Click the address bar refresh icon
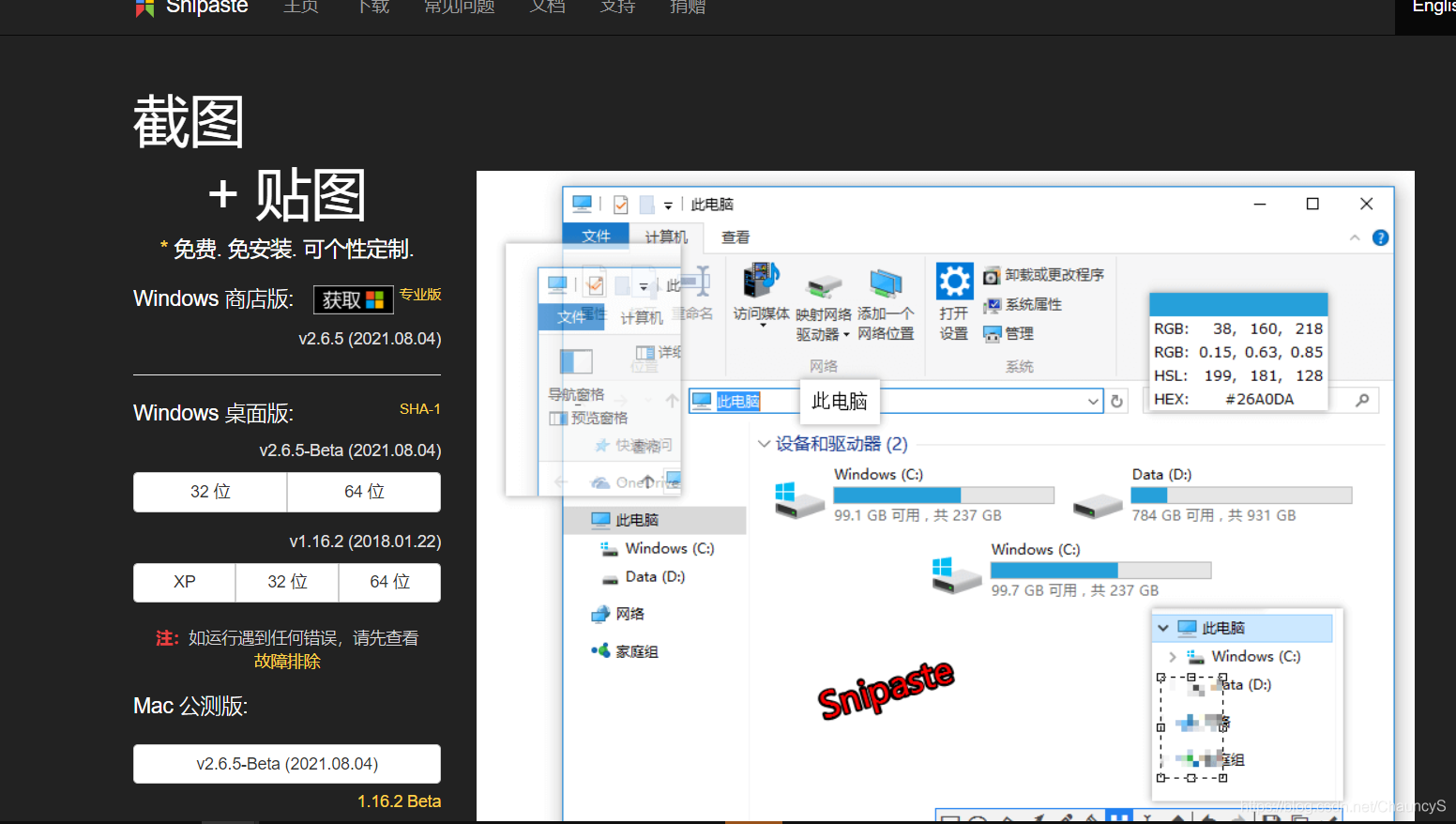1456x824 pixels. tap(1116, 401)
